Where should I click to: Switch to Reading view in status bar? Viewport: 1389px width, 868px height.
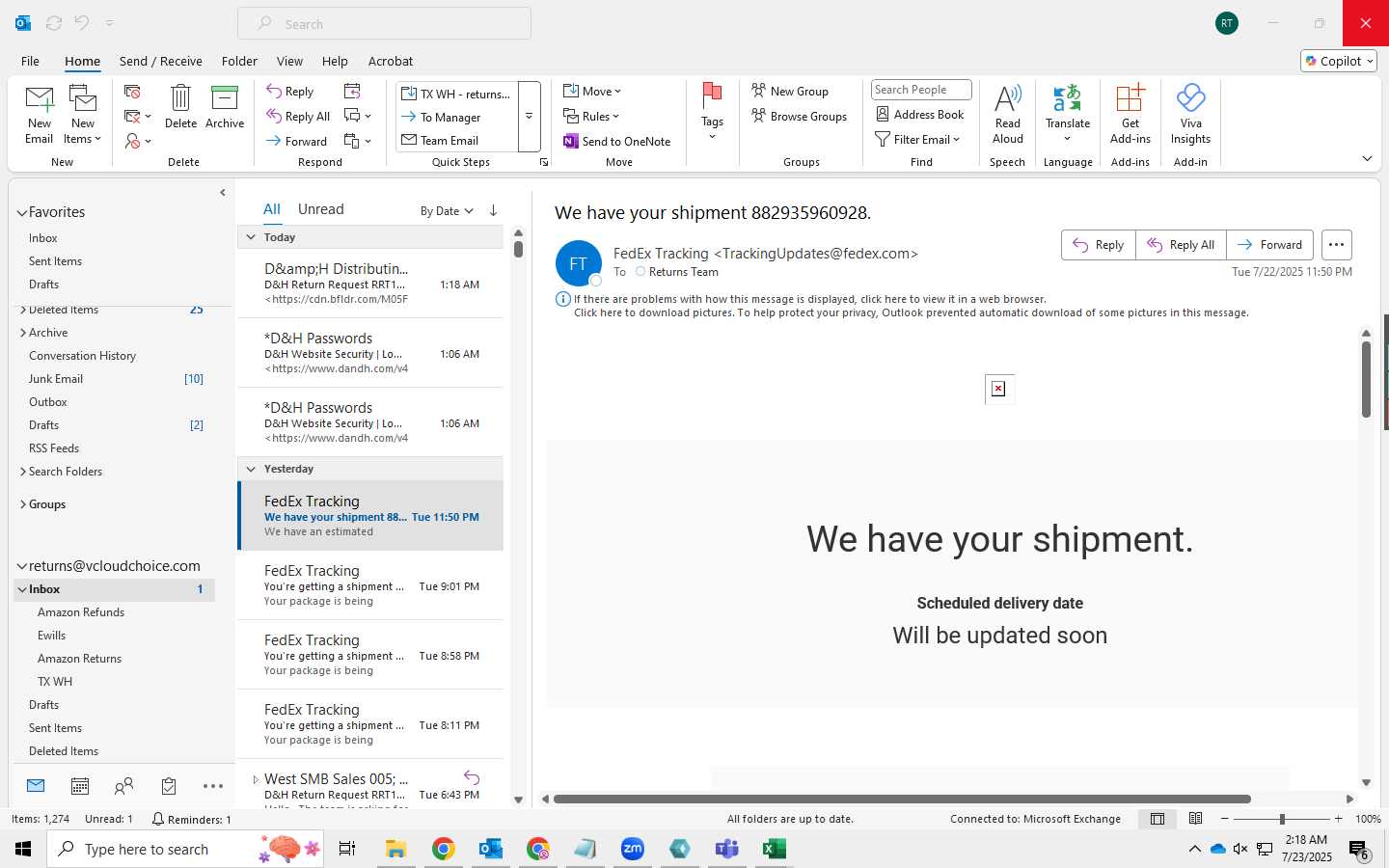tap(1195, 819)
